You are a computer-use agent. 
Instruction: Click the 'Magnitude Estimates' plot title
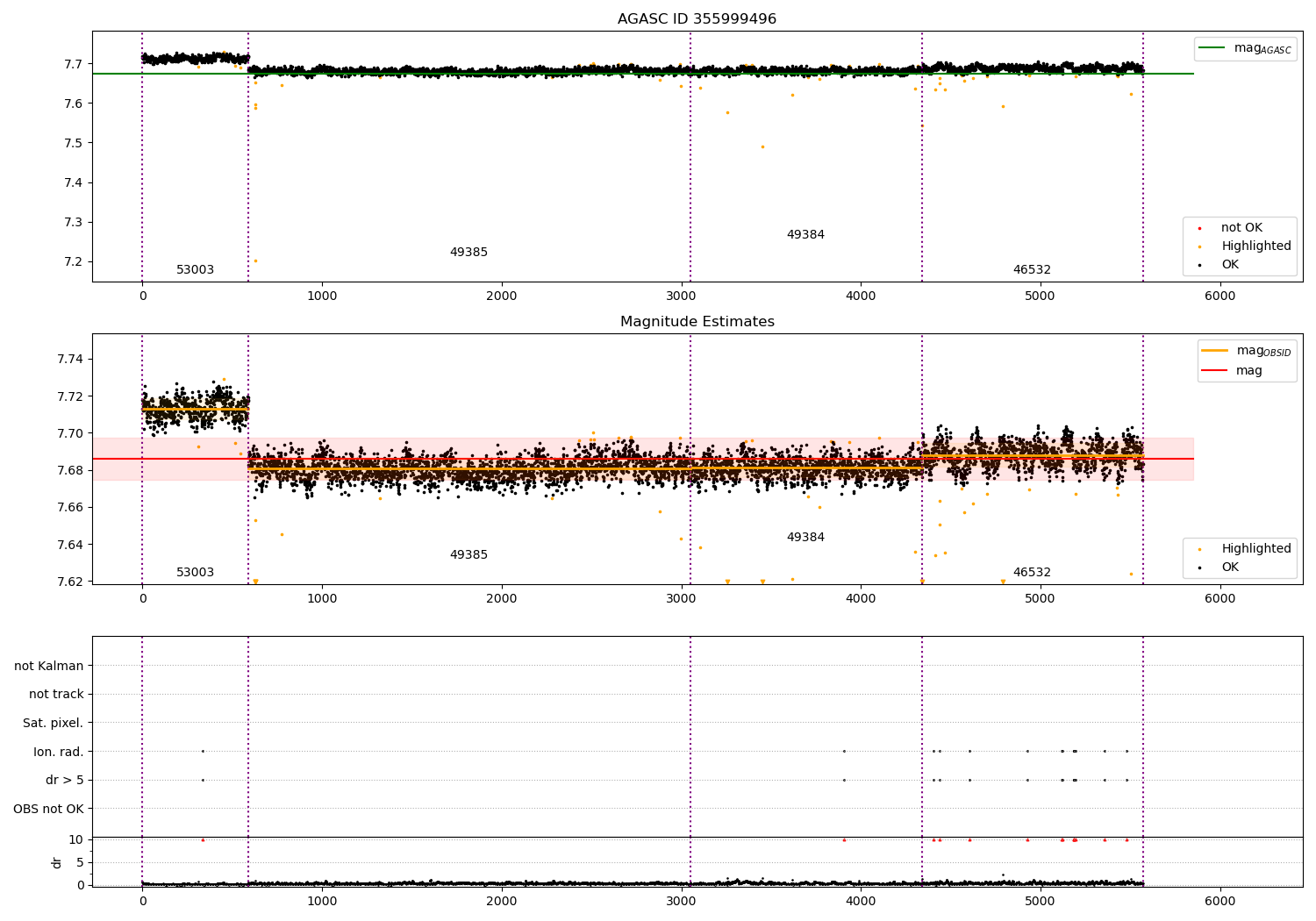coord(697,322)
